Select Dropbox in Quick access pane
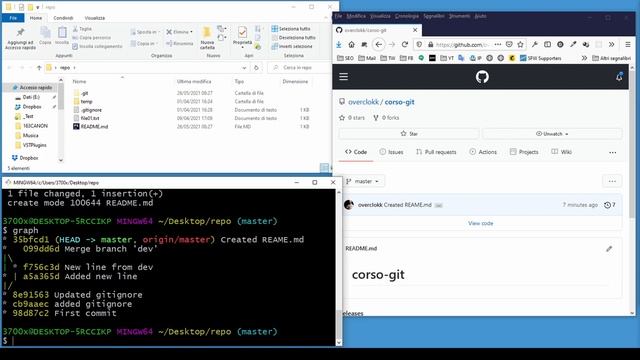The width and height of the screenshot is (640, 360). 32,107
